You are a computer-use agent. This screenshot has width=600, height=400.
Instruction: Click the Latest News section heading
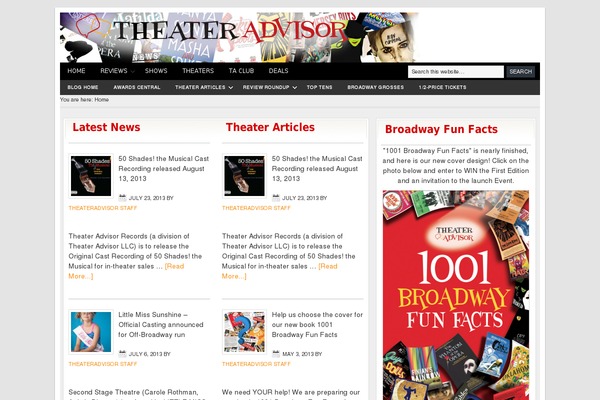point(106,127)
